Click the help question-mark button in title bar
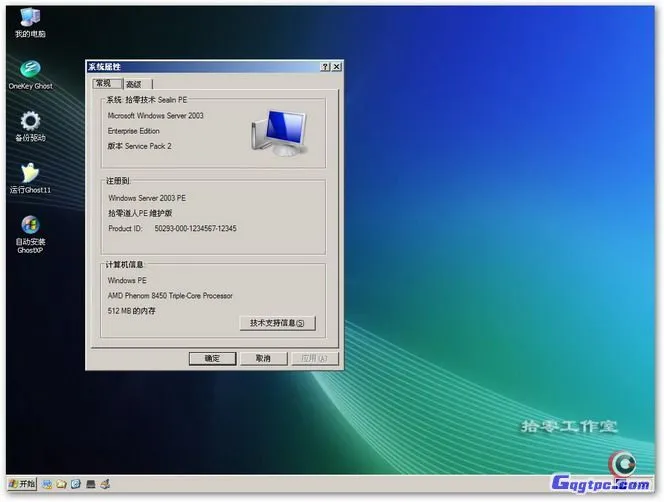Image resolution: width=664 pixels, height=502 pixels. pos(325,67)
